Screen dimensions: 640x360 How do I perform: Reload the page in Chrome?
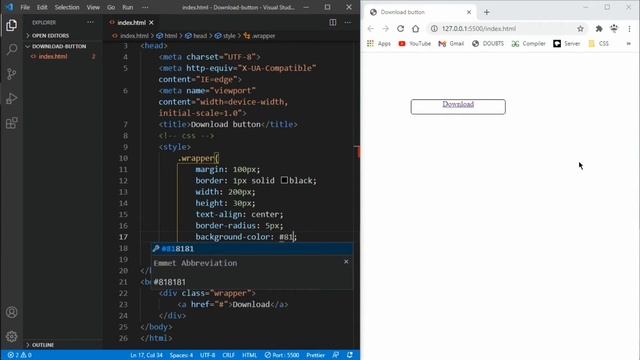coord(400,29)
